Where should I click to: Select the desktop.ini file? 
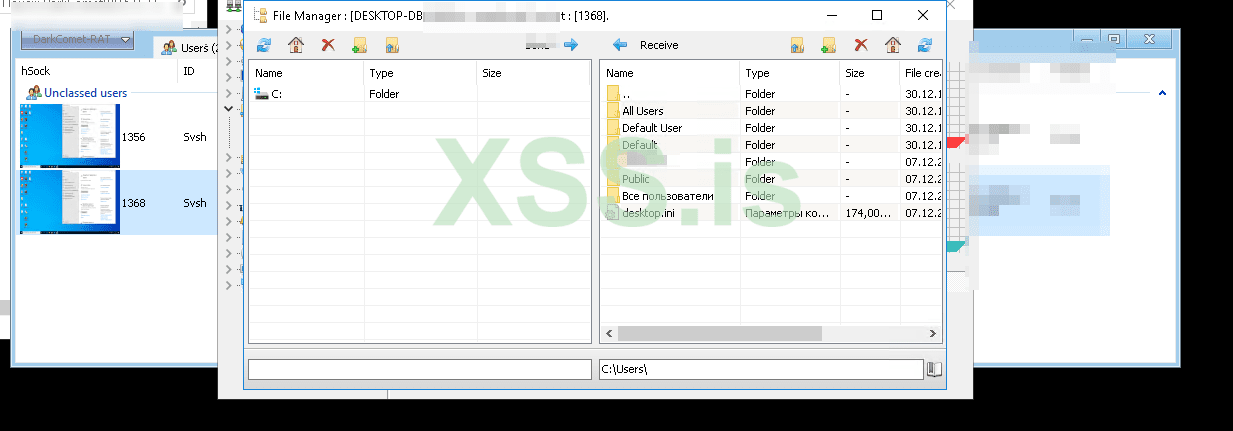pos(771,213)
